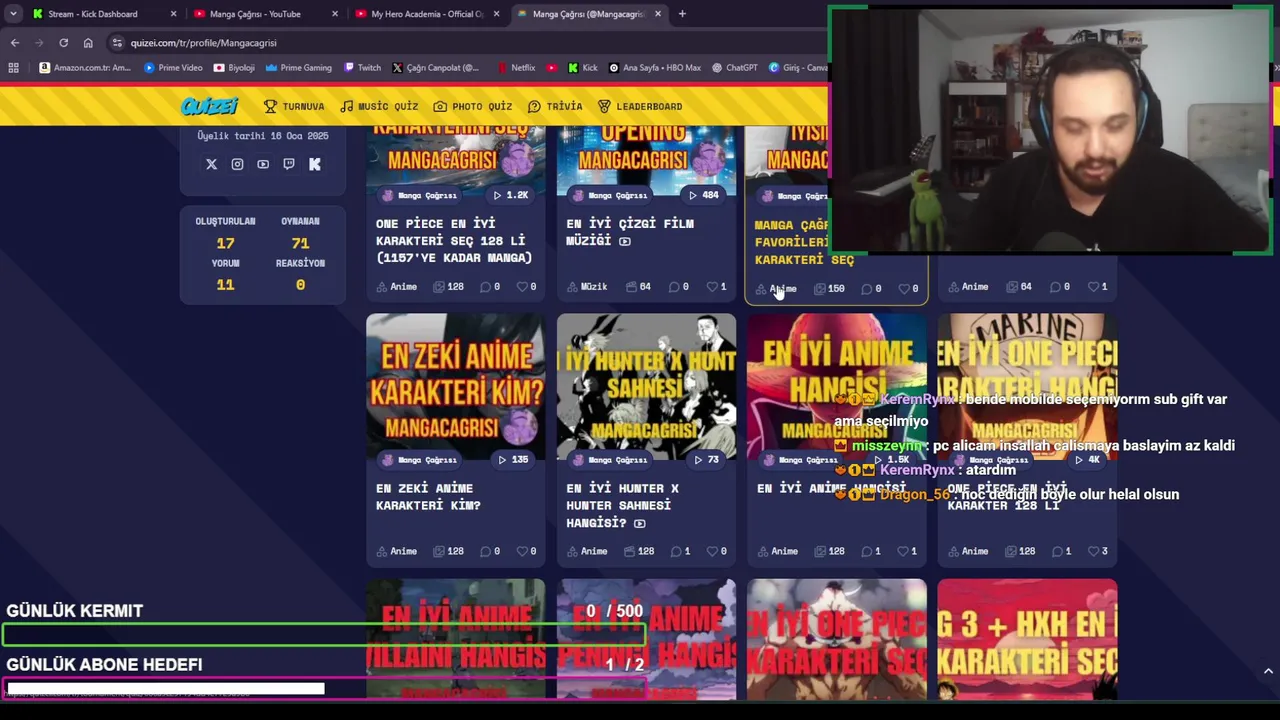
Task: Click play count 1.2K on One Piece quiz
Action: [x=510, y=195]
